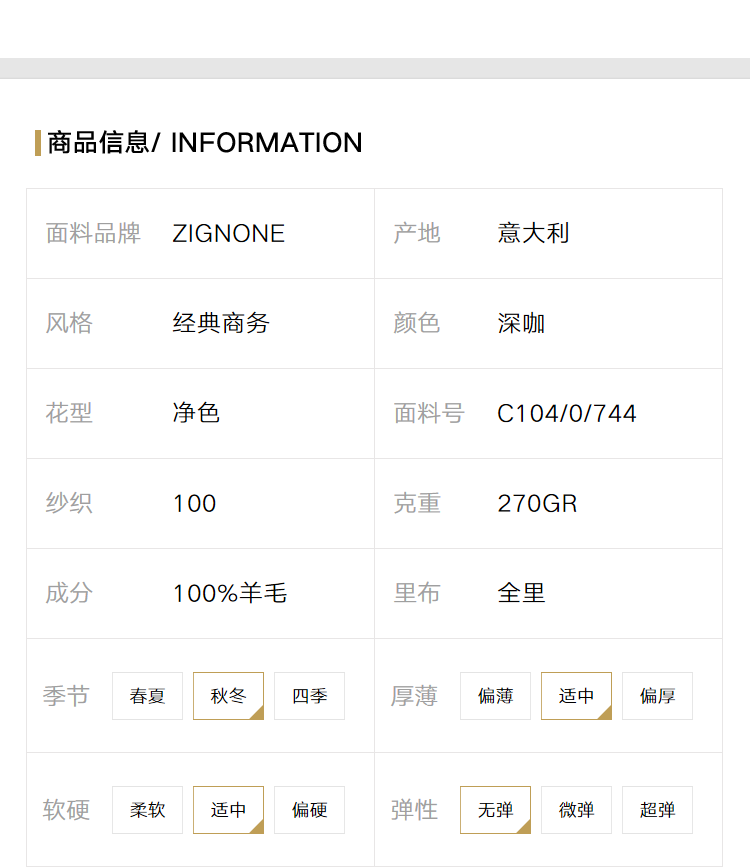Click the 弹性 label
Viewport: 750px width, 867px height.
414,810
